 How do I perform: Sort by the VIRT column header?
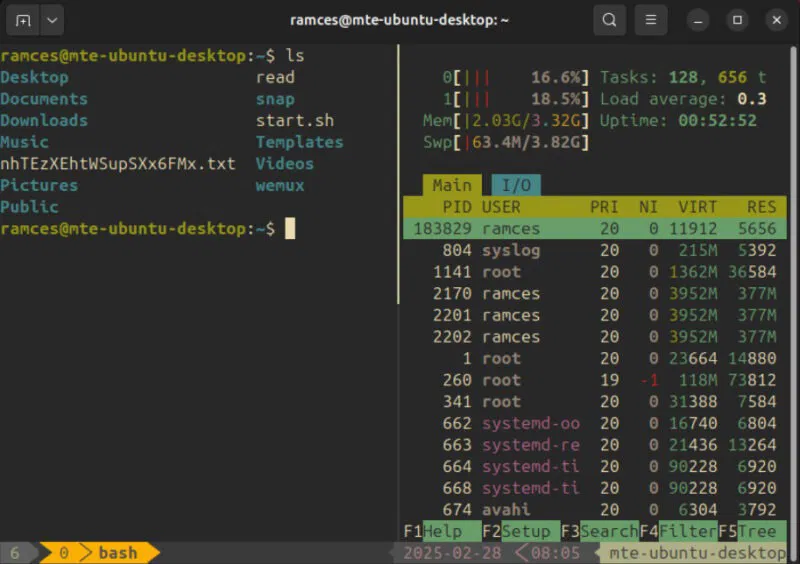point(698,207)
